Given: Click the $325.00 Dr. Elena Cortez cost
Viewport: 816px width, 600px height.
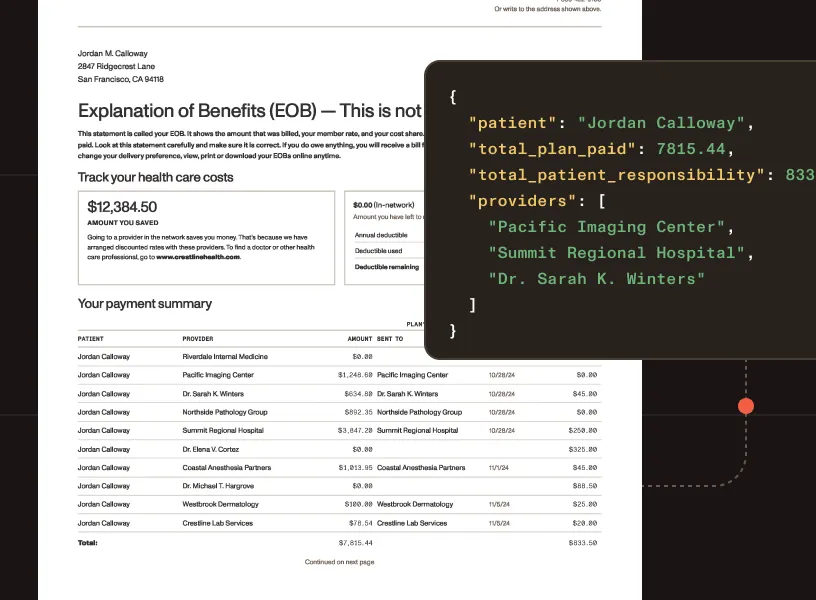Looking at the screenshot, I should pyautogui.click(x=583, y=450).
